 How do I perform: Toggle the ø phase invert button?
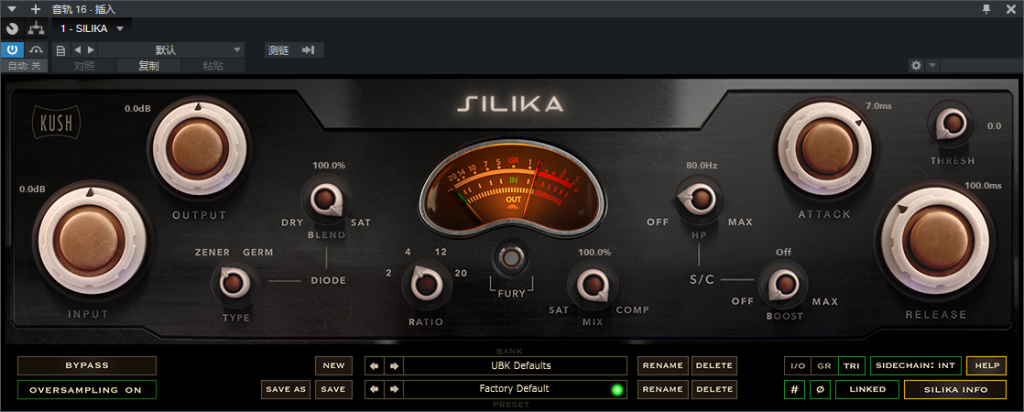[820, 389]
